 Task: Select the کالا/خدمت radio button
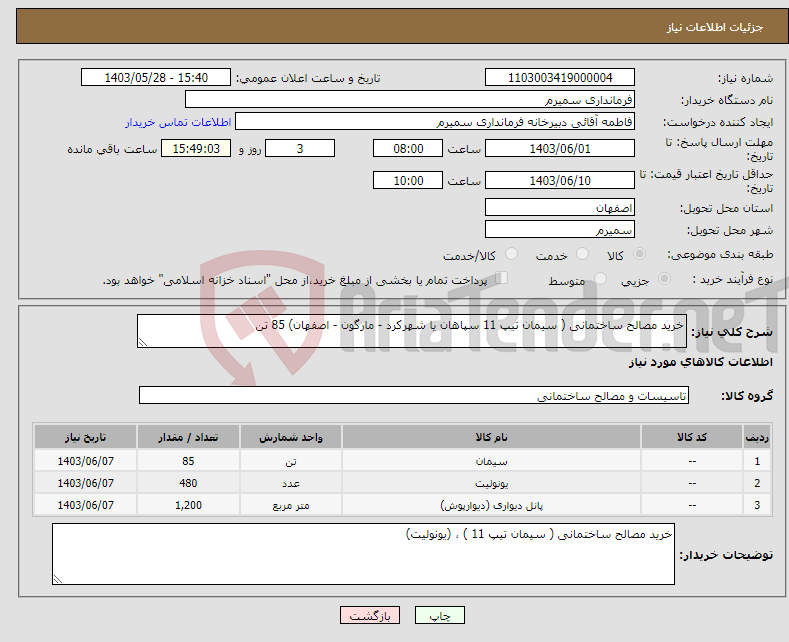511,254
